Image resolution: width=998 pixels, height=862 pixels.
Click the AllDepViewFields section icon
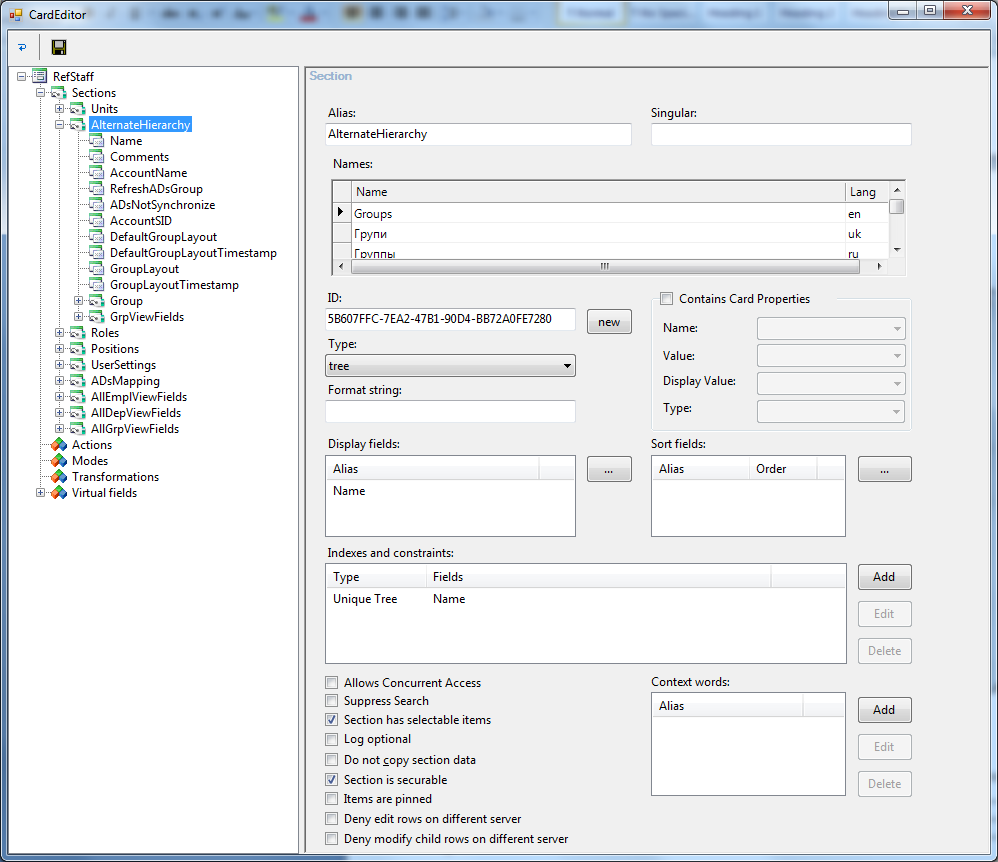pyautogui.click(x=78, y=413)
